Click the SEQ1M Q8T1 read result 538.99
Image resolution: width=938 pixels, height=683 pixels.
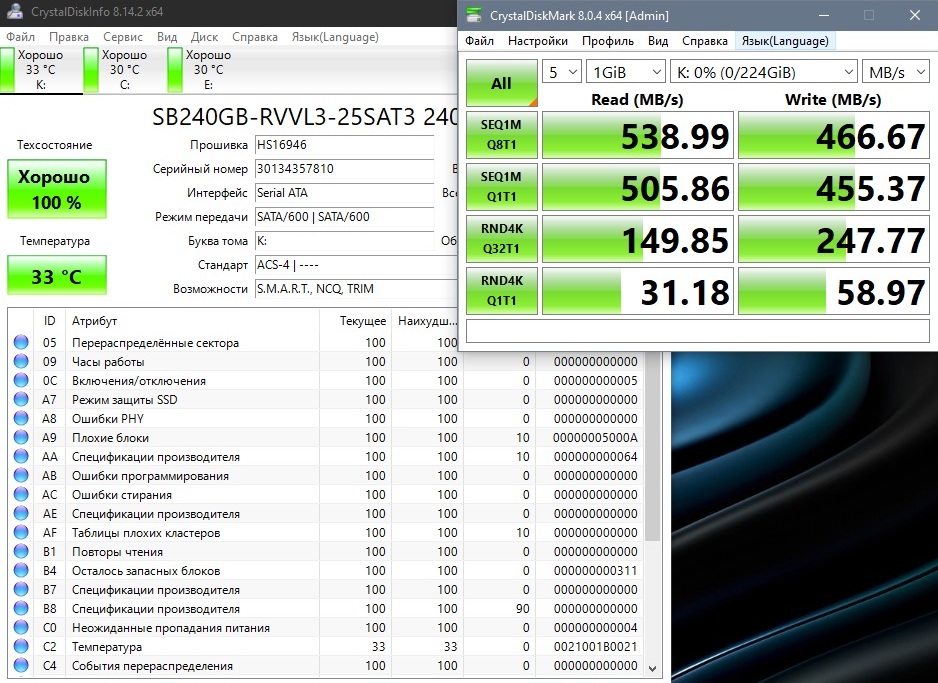click(x=638, y=135)
